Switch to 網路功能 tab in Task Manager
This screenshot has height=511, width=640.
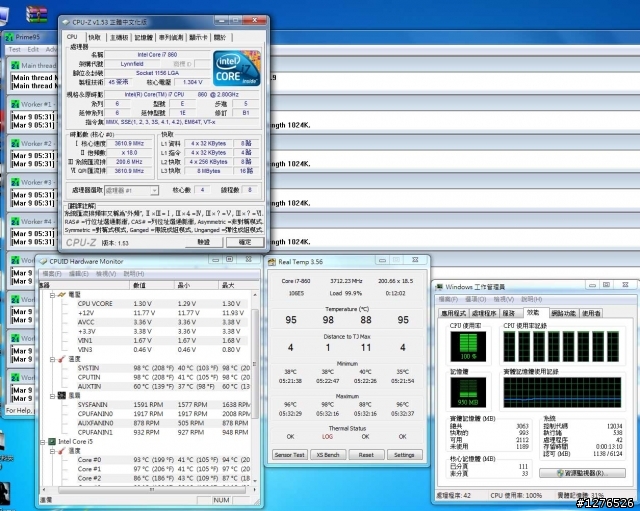point(563,313)
